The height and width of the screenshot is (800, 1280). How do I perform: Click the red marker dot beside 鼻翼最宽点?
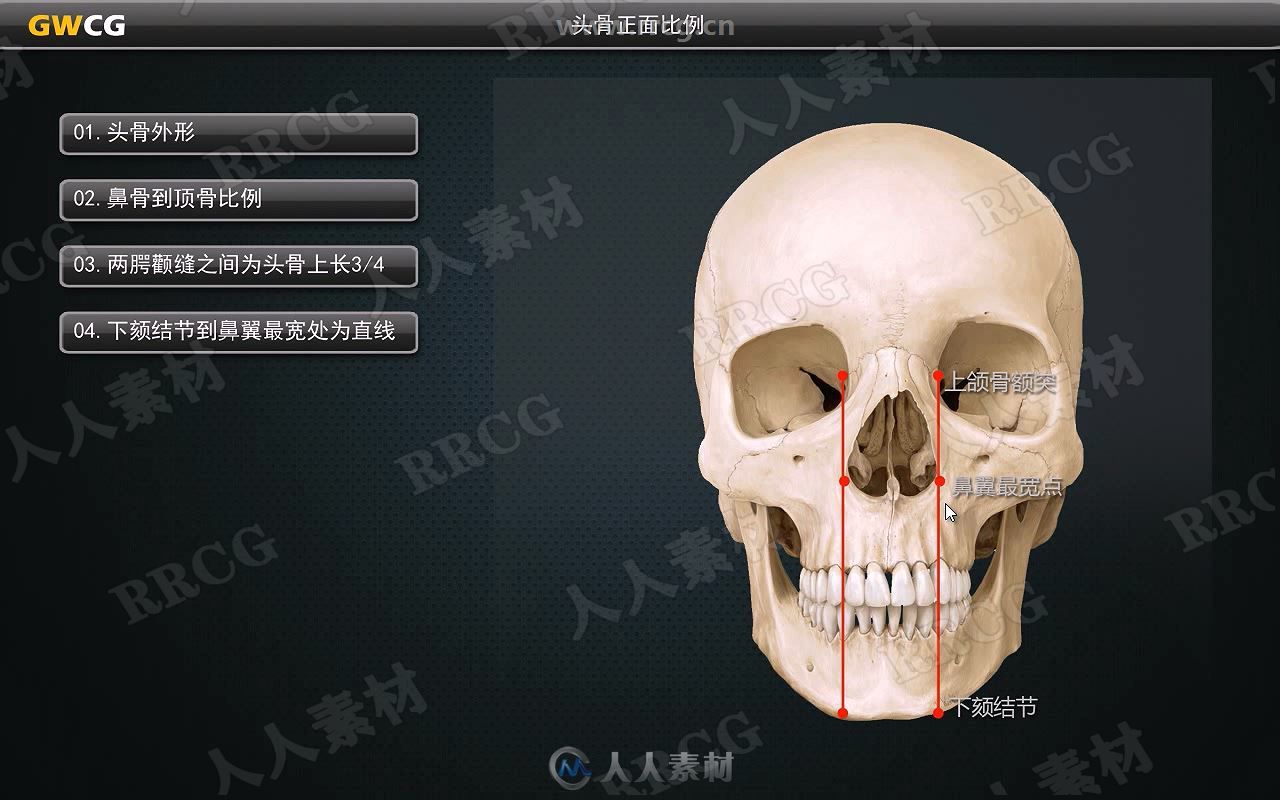pyautogui.click(x=939, y=481)
